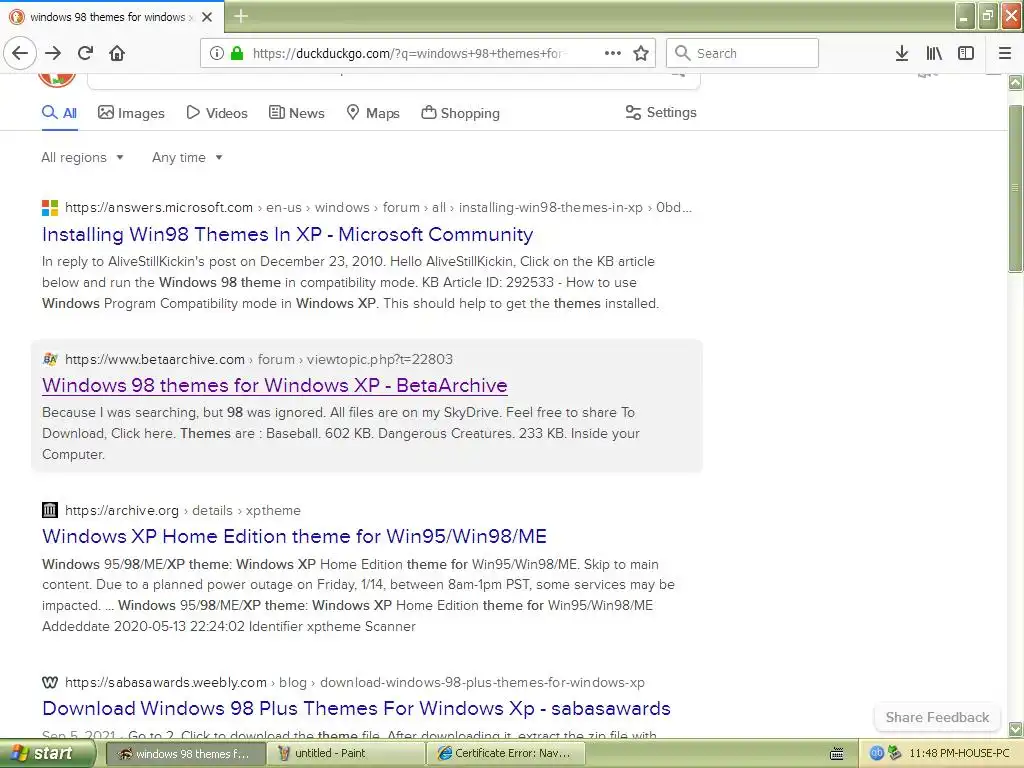The image size is (1024, 768).
Task: Open the library bookshelf icon
Action: pos(934,53)
